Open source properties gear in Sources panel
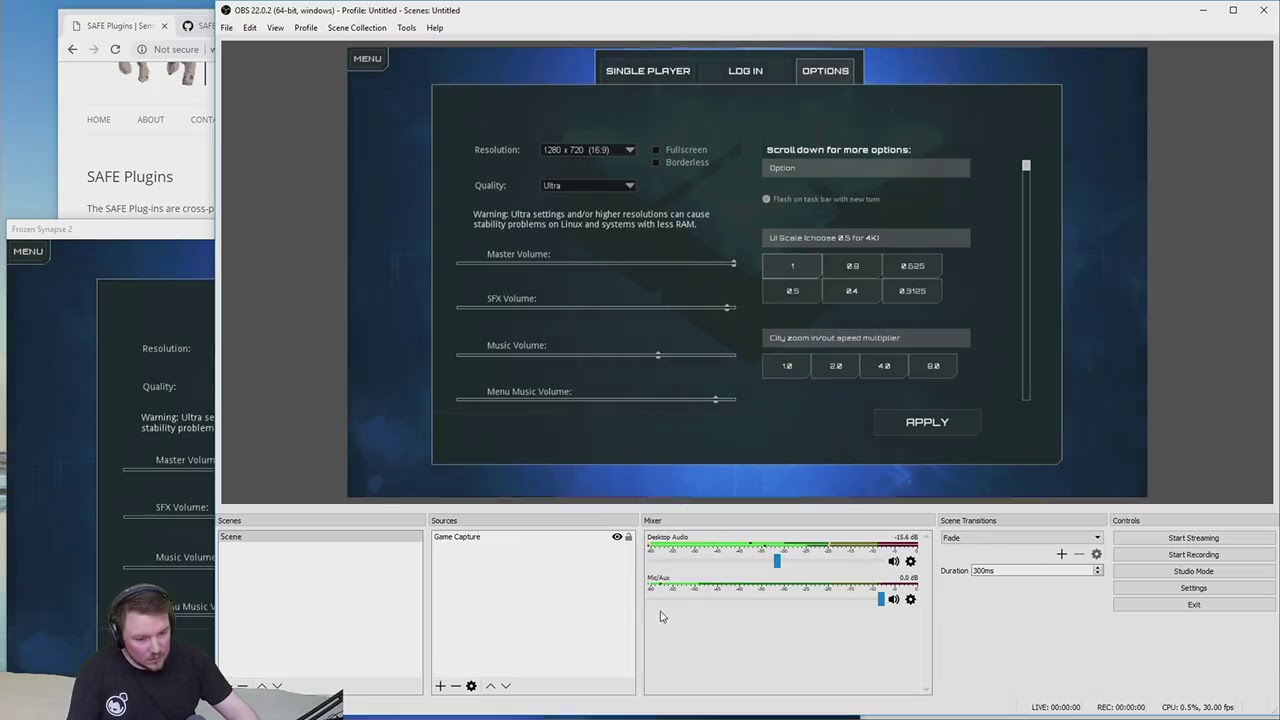1280x720 pixels. click(471, 686)
